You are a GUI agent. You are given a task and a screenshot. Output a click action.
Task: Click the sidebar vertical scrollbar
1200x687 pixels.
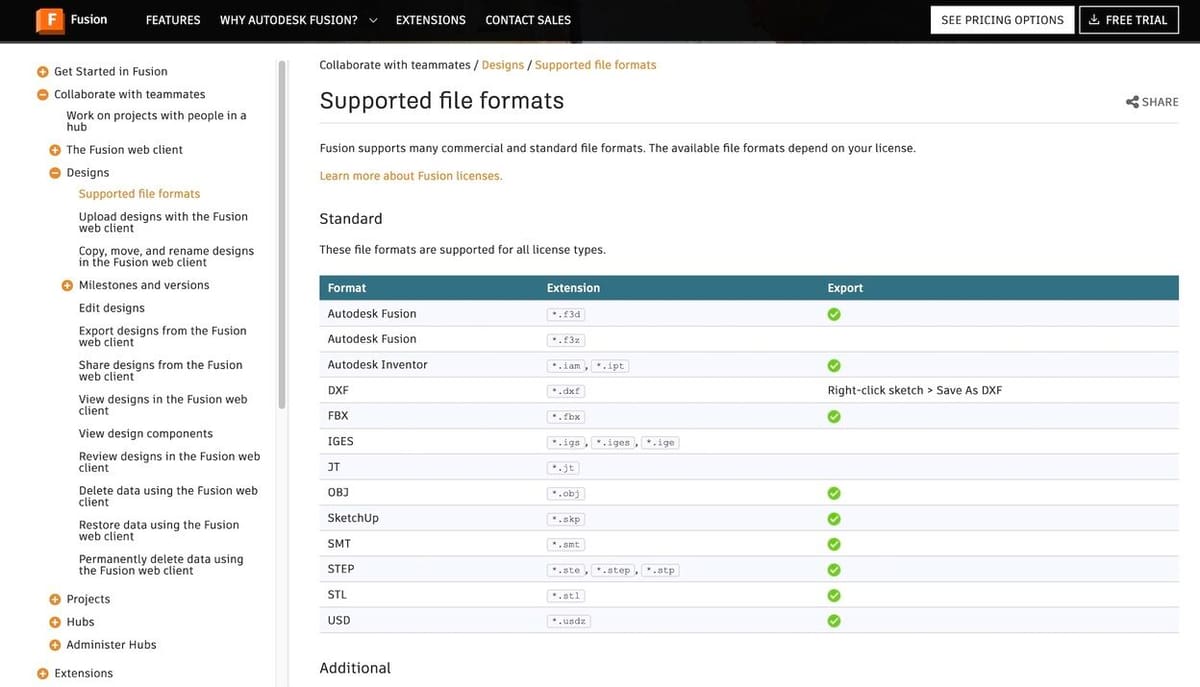coord(282,233)
